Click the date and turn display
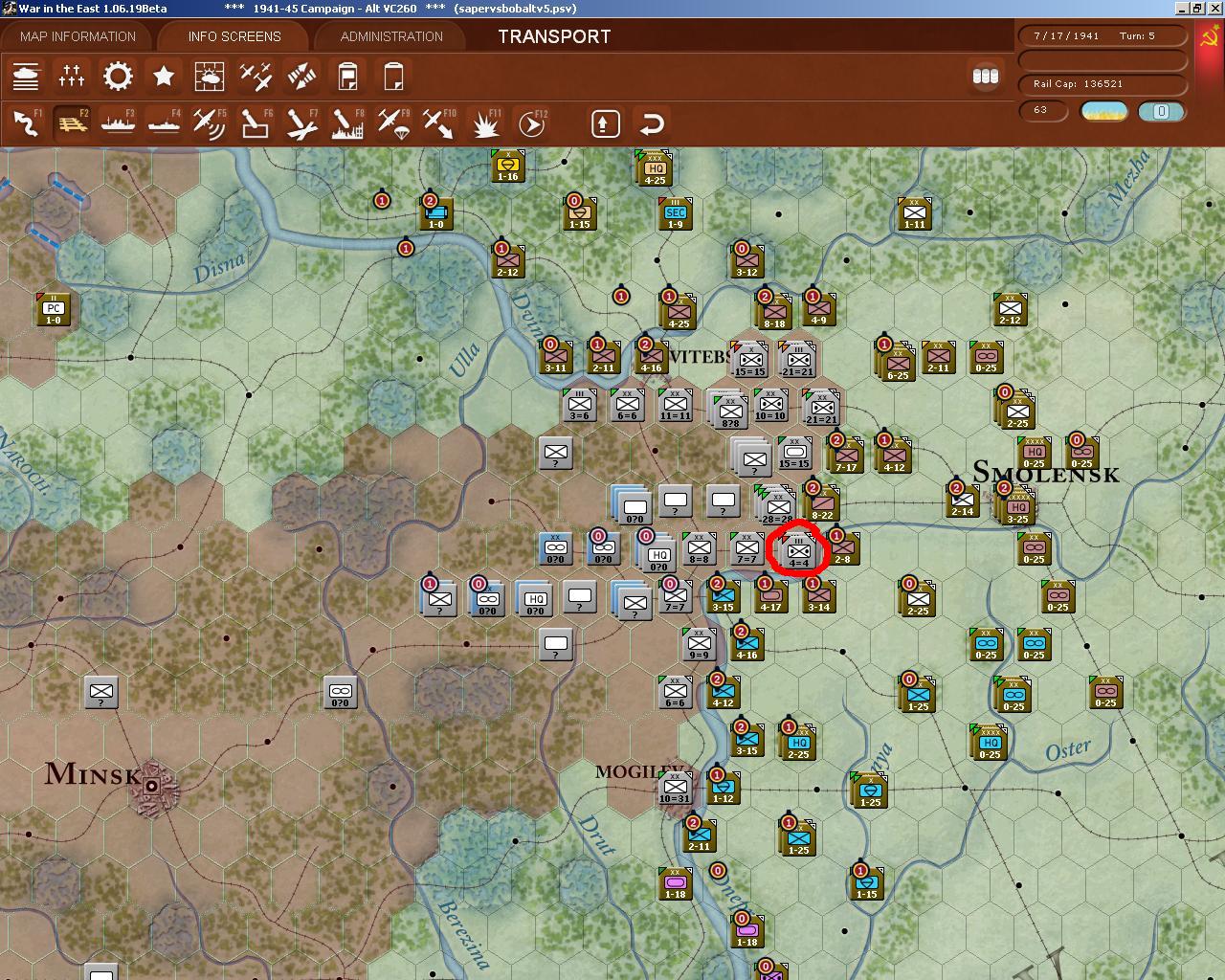Viewport: 1225px width, 980px height. click(1103, 35)
